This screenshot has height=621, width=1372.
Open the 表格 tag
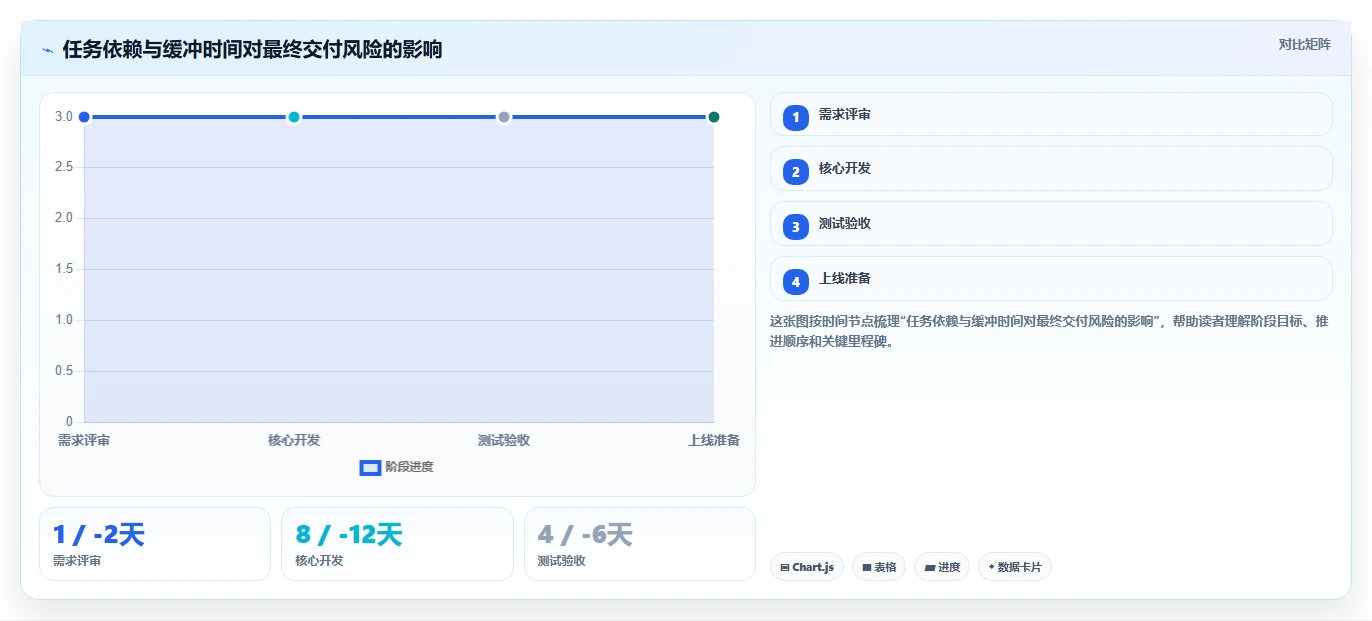[879, 567]
